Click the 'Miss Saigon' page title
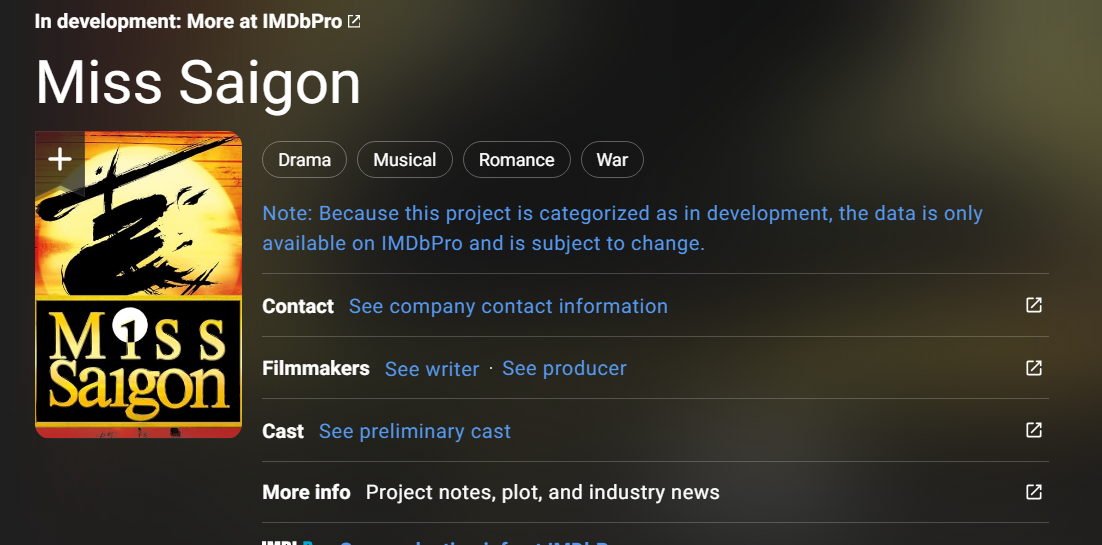 click(198, 82)
